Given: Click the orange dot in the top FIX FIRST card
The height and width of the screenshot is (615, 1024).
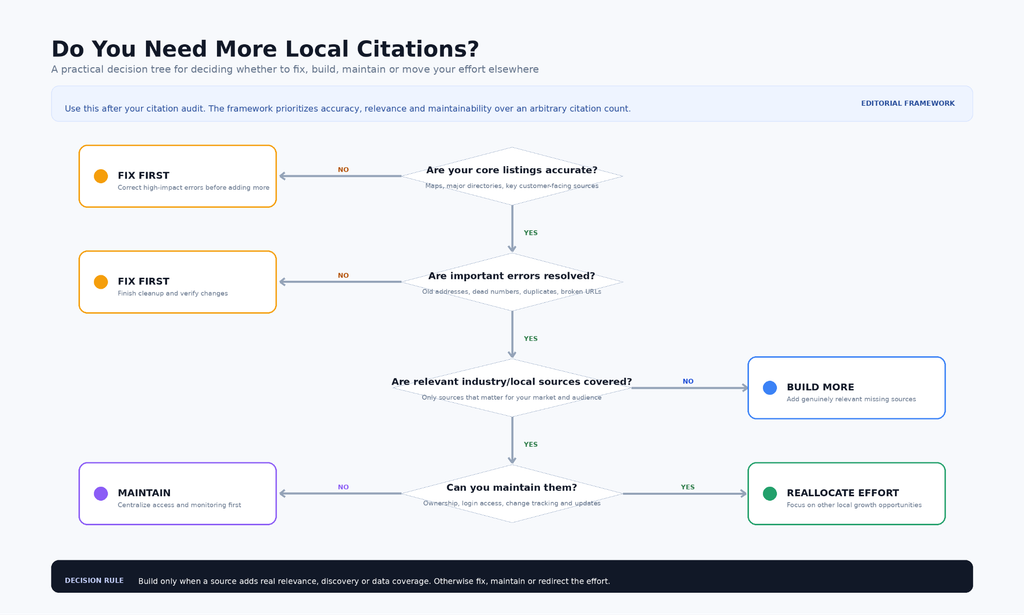Looking at the screenshot, I should click(101, 176).
